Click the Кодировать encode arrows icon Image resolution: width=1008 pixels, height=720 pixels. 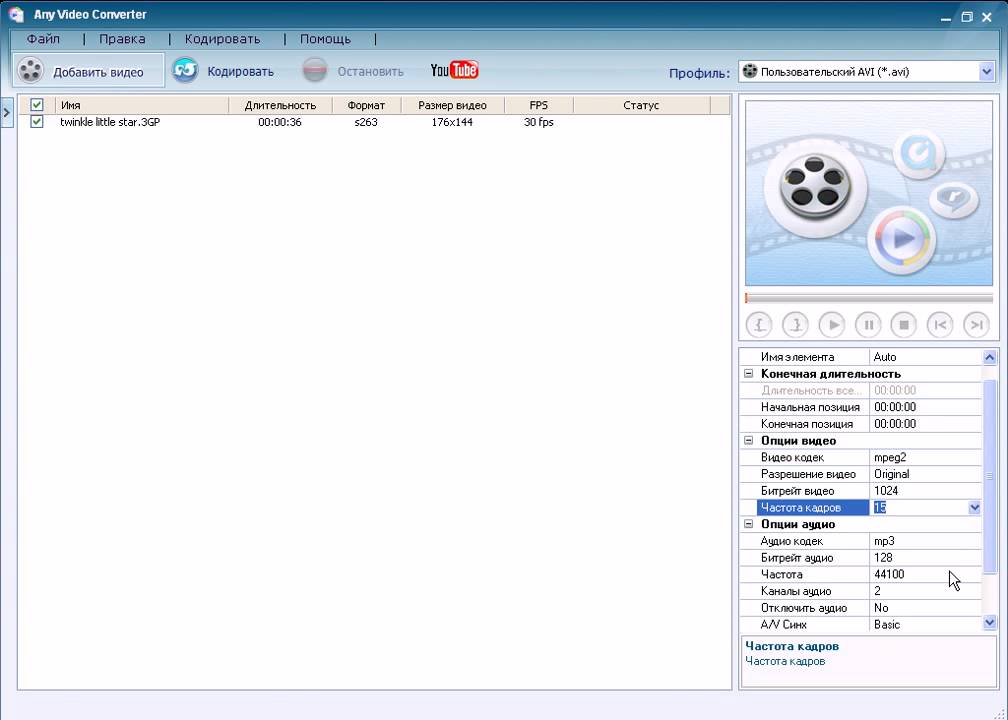coord(185,70)
